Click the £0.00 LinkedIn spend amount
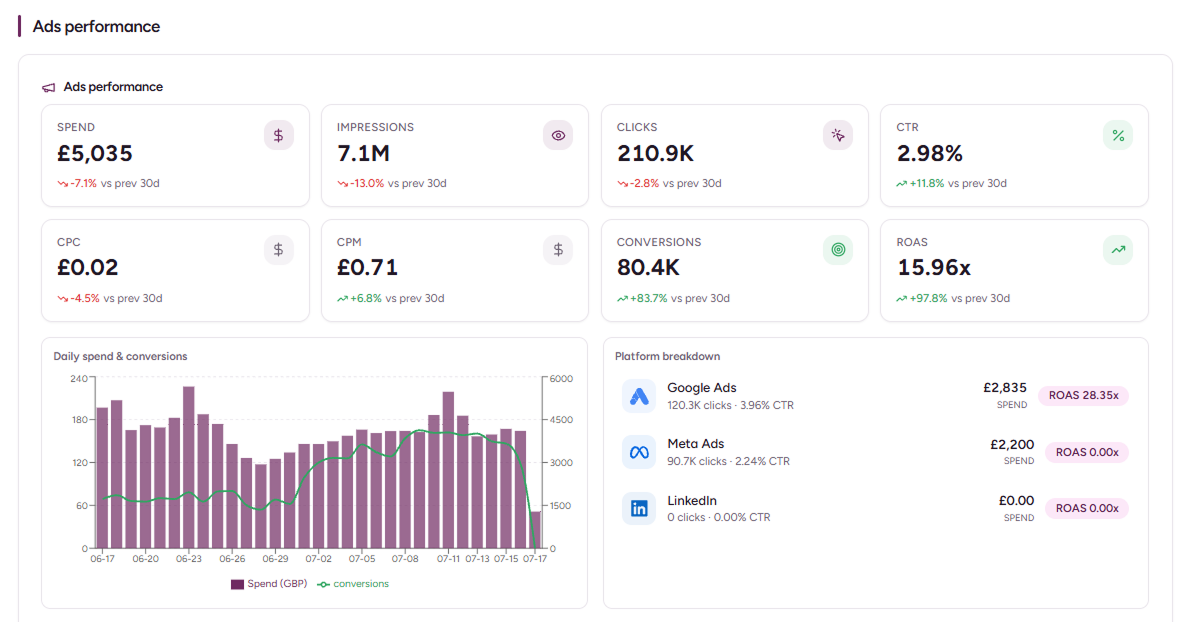This screenshot has height=622, width=1182. [1016, 501]
